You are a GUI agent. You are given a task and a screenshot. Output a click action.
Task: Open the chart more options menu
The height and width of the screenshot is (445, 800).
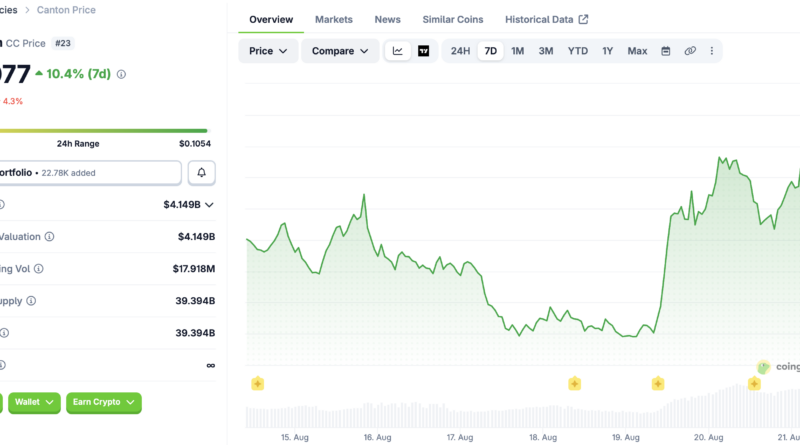[712, 51]
